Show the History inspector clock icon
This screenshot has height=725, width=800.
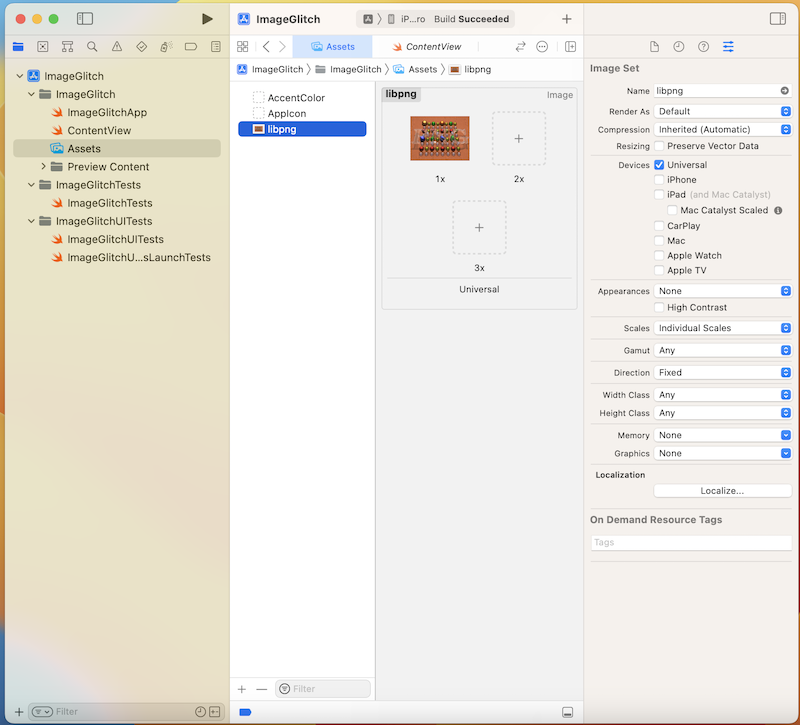coord(679,47)
